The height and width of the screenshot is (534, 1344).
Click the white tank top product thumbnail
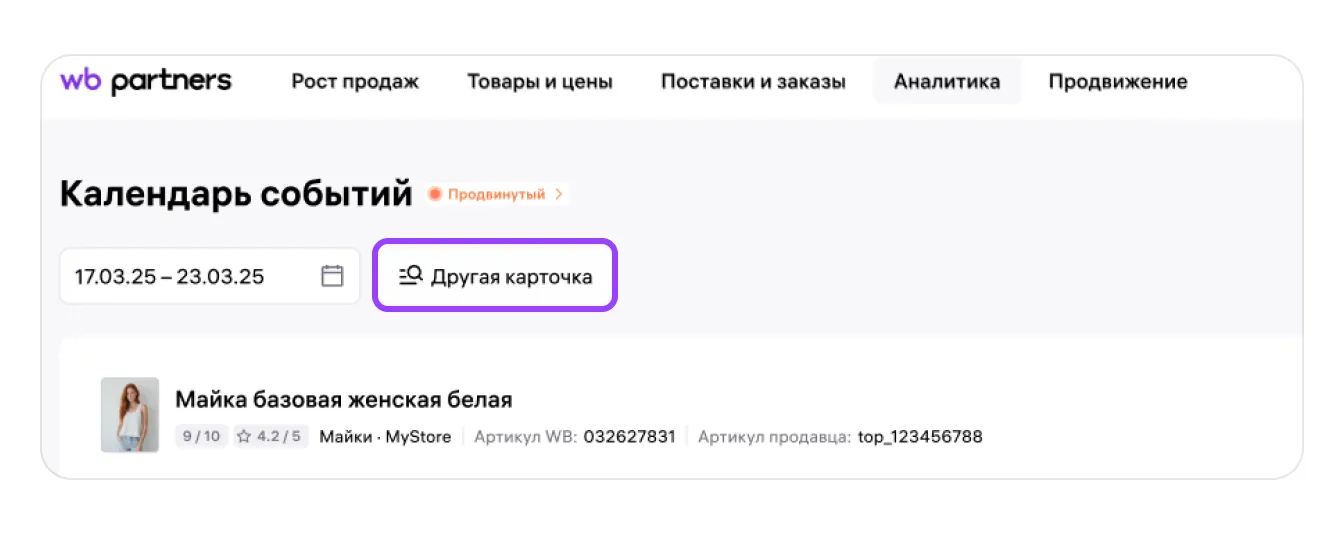coord(130,414)
